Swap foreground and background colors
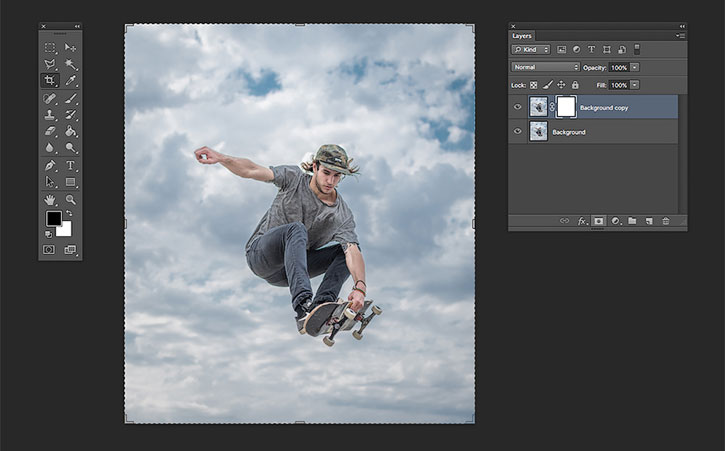This screenshot has height=451, width=725. (69, 213)
